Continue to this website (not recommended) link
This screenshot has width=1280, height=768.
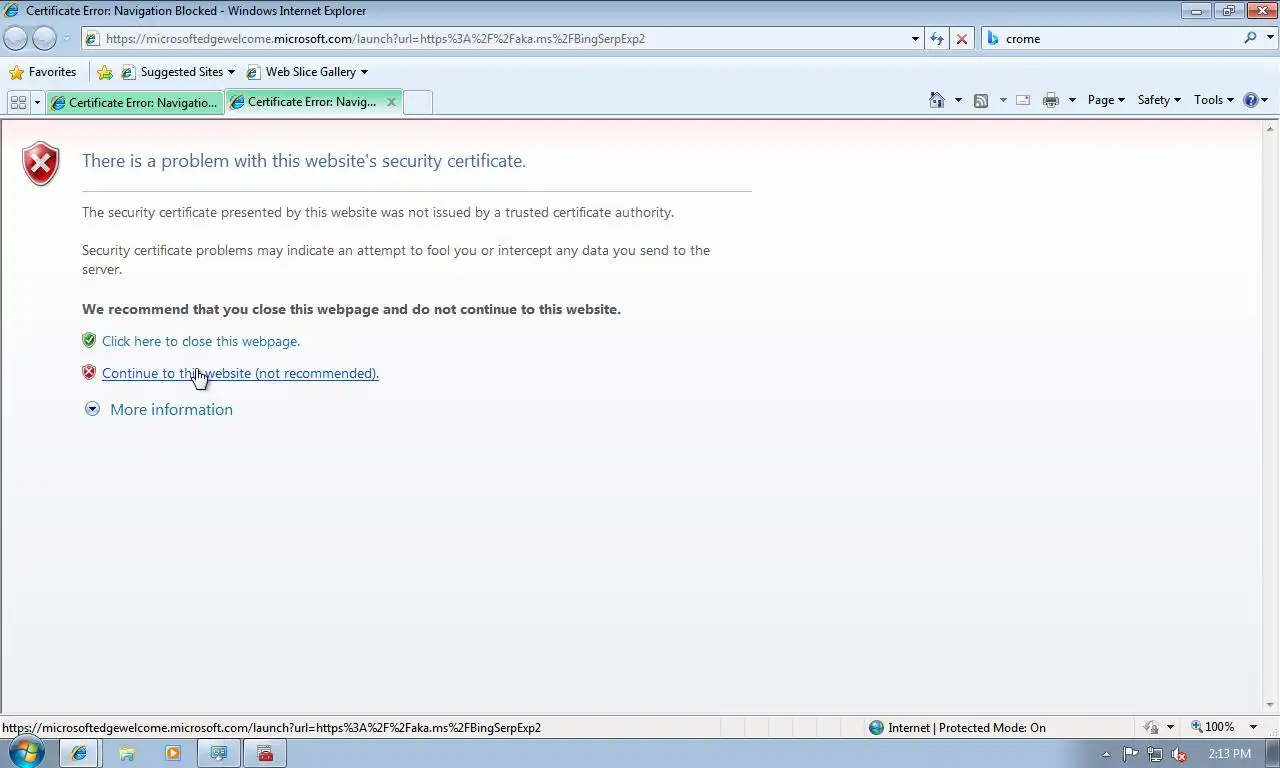pyautogui.click(x=240, y=373)
